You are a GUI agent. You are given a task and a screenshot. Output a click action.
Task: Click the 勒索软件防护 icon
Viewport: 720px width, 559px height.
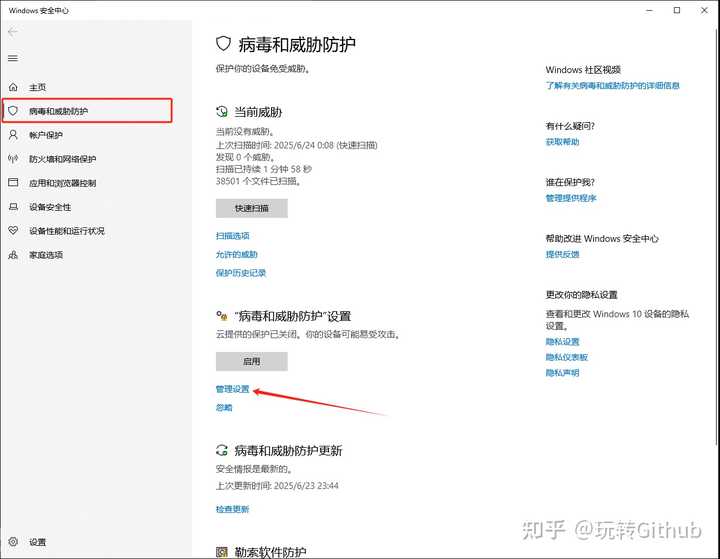[222, 552]
